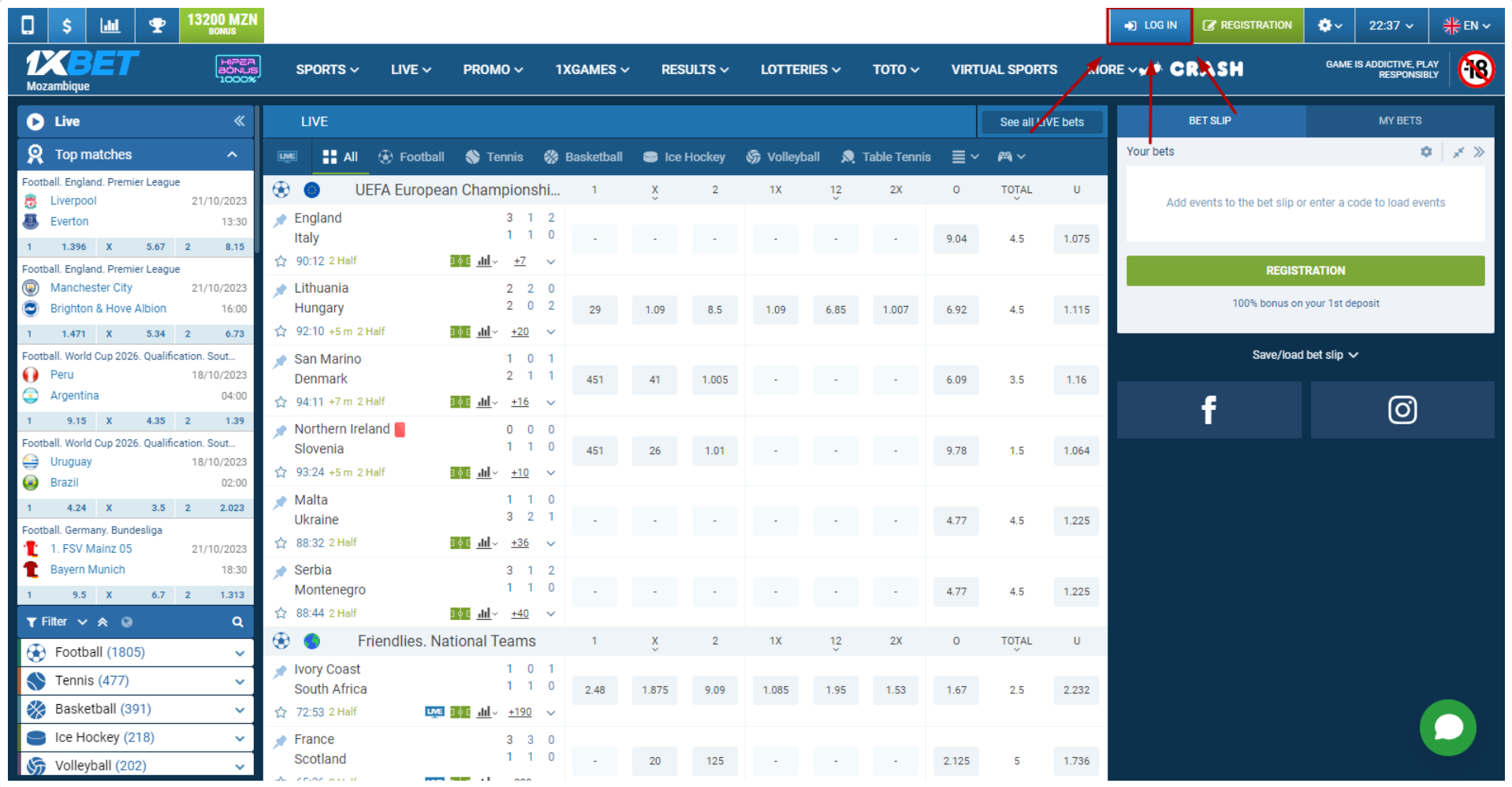Viewport: 1512px width, 787px height.
Task: Open the Friendlies. National Teams league header
Action: (x=446, y=641)
